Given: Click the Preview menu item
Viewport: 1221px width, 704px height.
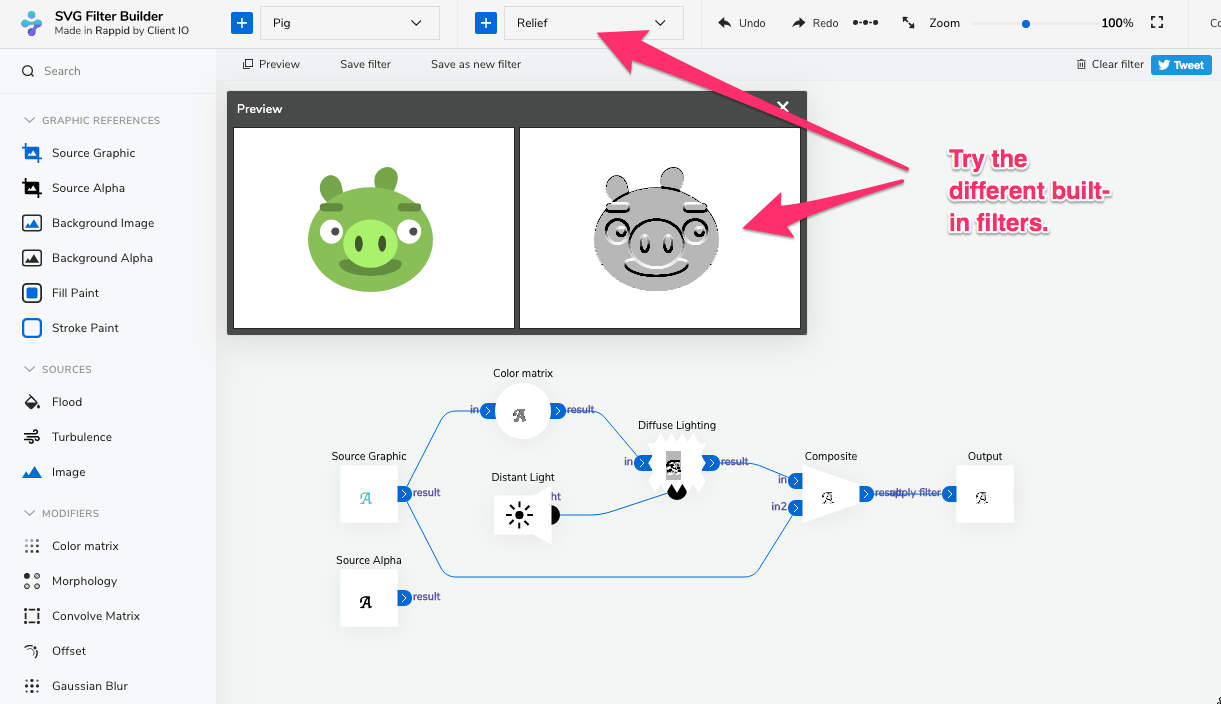Looking at the screenshot, I should (271, 63).
